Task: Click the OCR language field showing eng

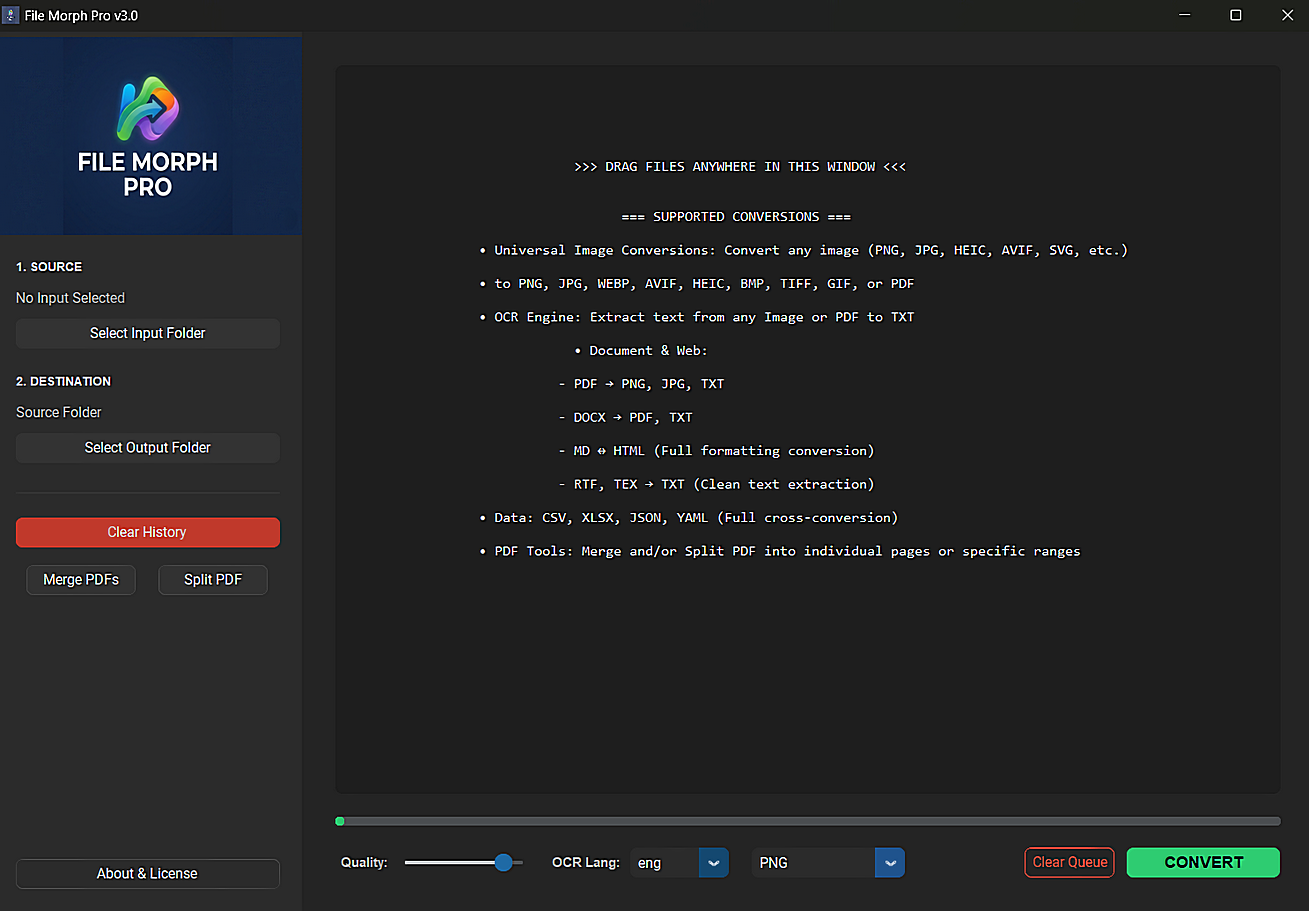Action: click(665, 863)
